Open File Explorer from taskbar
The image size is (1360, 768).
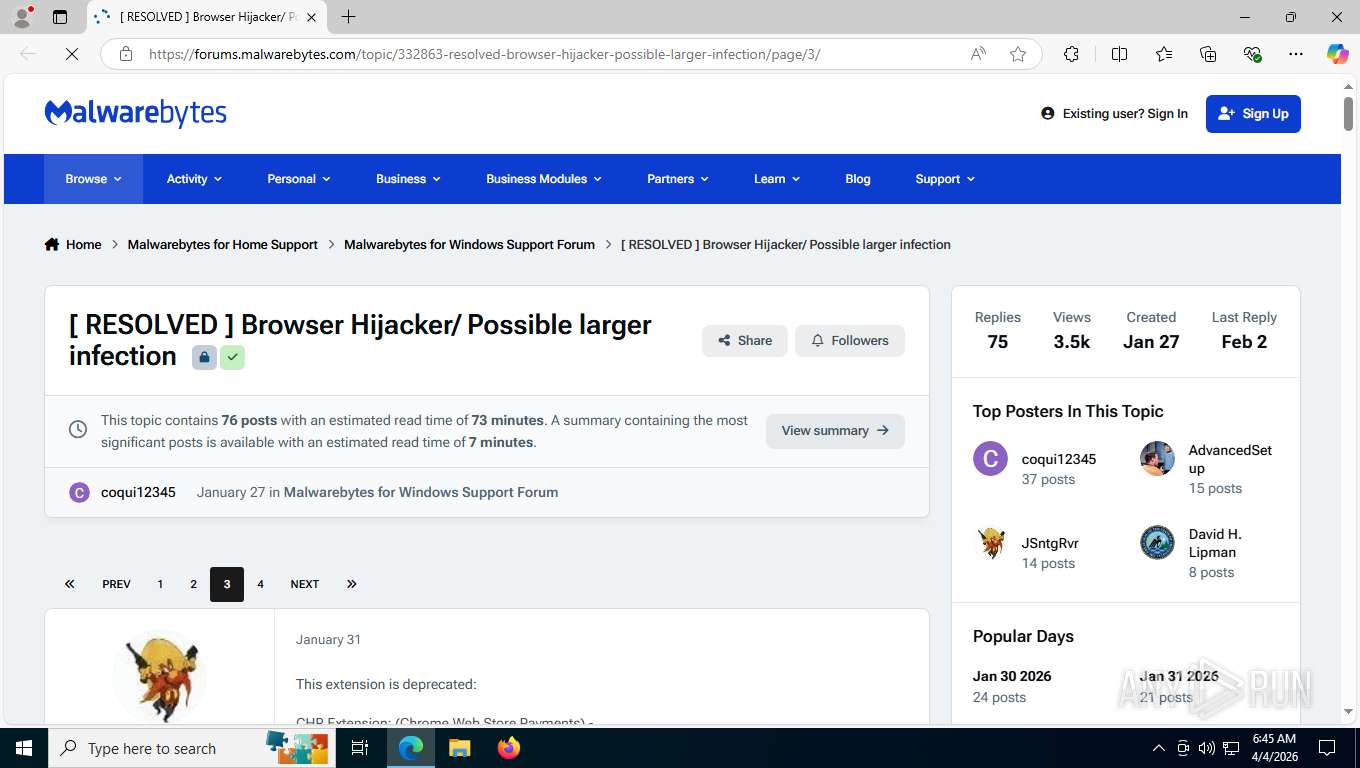[x=459, y=748]
